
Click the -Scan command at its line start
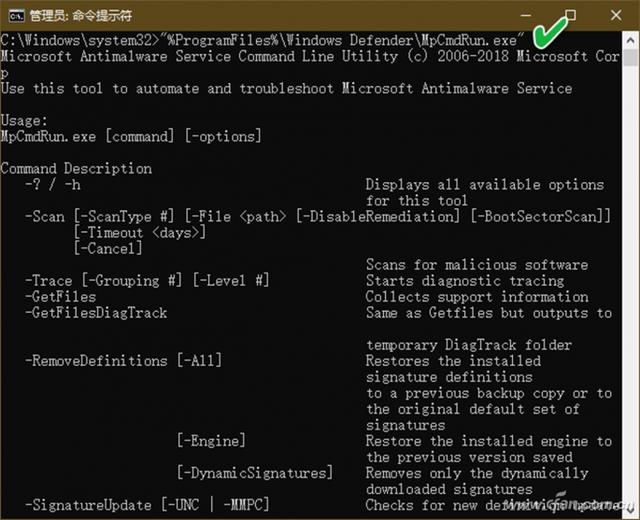(x=46, y=217)
